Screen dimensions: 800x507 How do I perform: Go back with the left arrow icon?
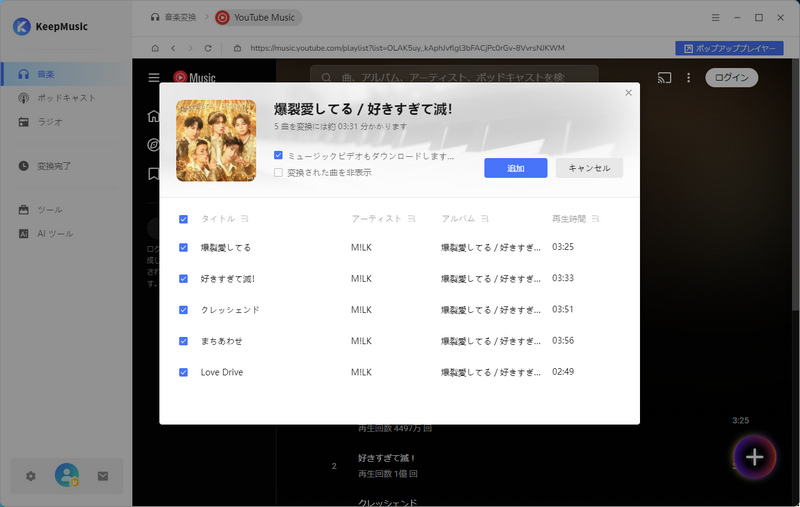[x=173, y=48]
